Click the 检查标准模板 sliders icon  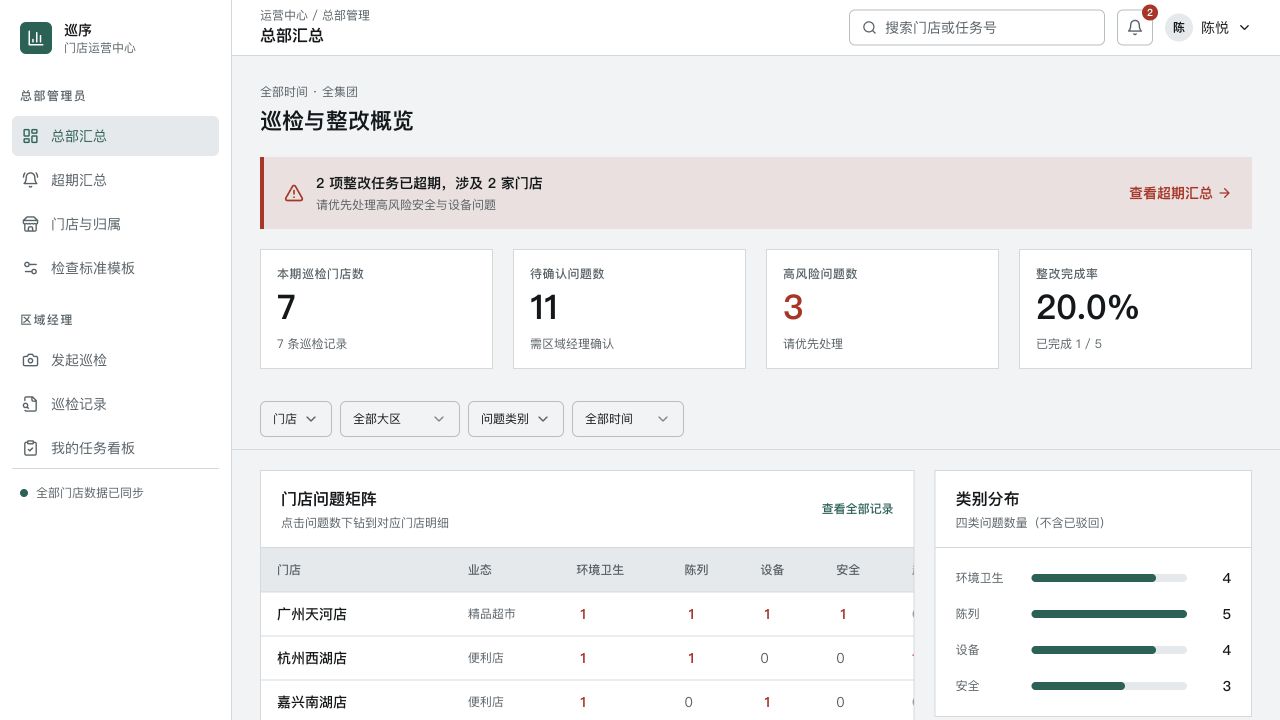pos(30,268)
